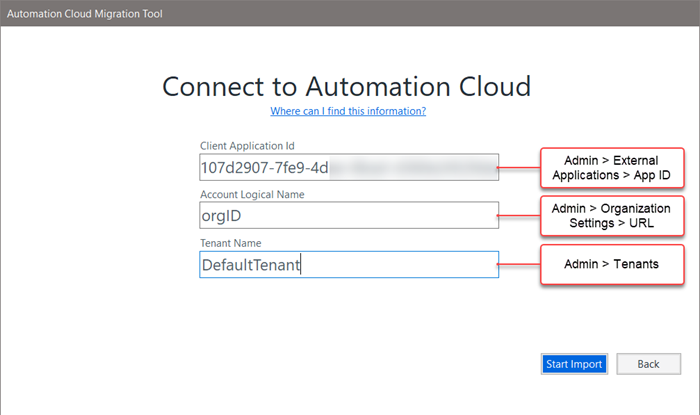This screenshot has width=700, height=415.
Task: Click the 'Automation Cloud Migration Tool' window title
Action: [84, 14]
